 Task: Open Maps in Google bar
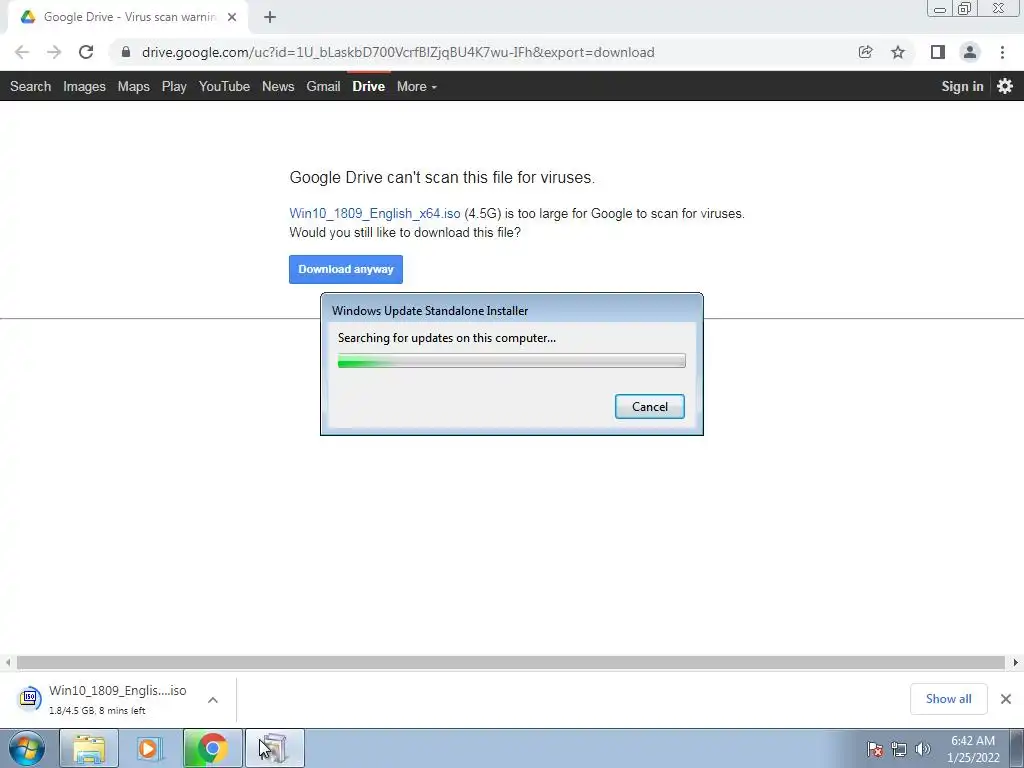coord(133,86)
